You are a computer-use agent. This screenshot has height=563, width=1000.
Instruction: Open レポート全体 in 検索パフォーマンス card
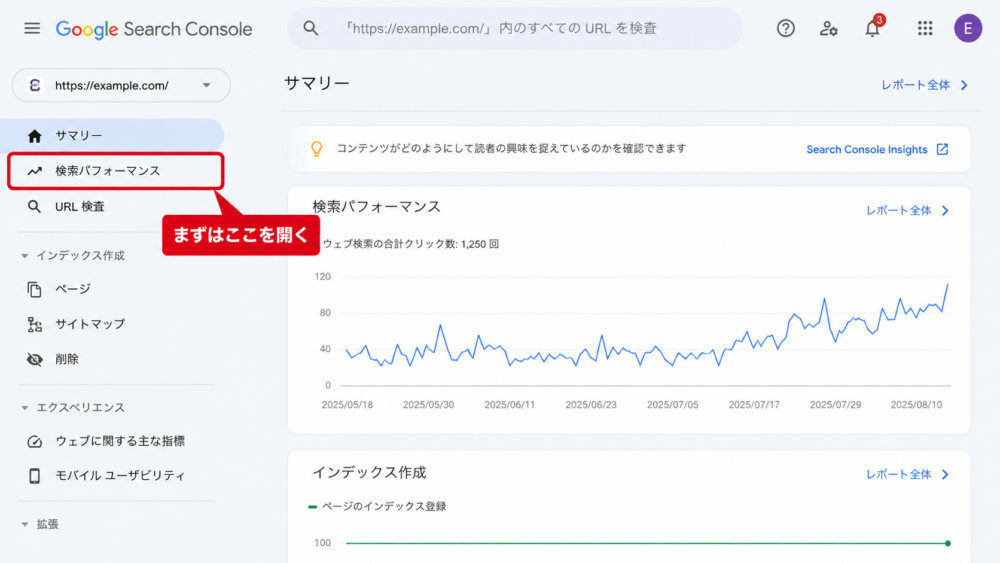point(899,210)
